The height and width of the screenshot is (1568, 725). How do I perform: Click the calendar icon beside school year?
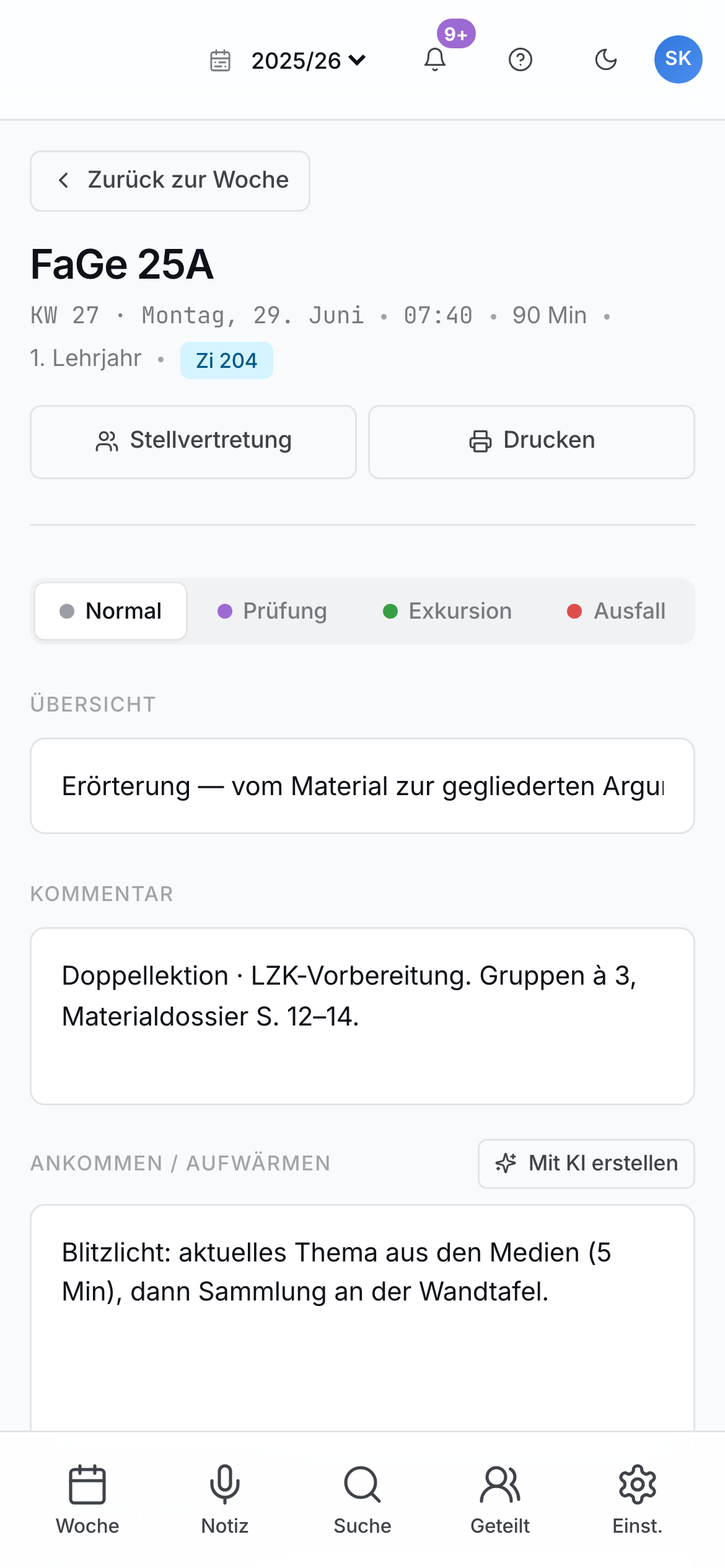coord(220,61)
